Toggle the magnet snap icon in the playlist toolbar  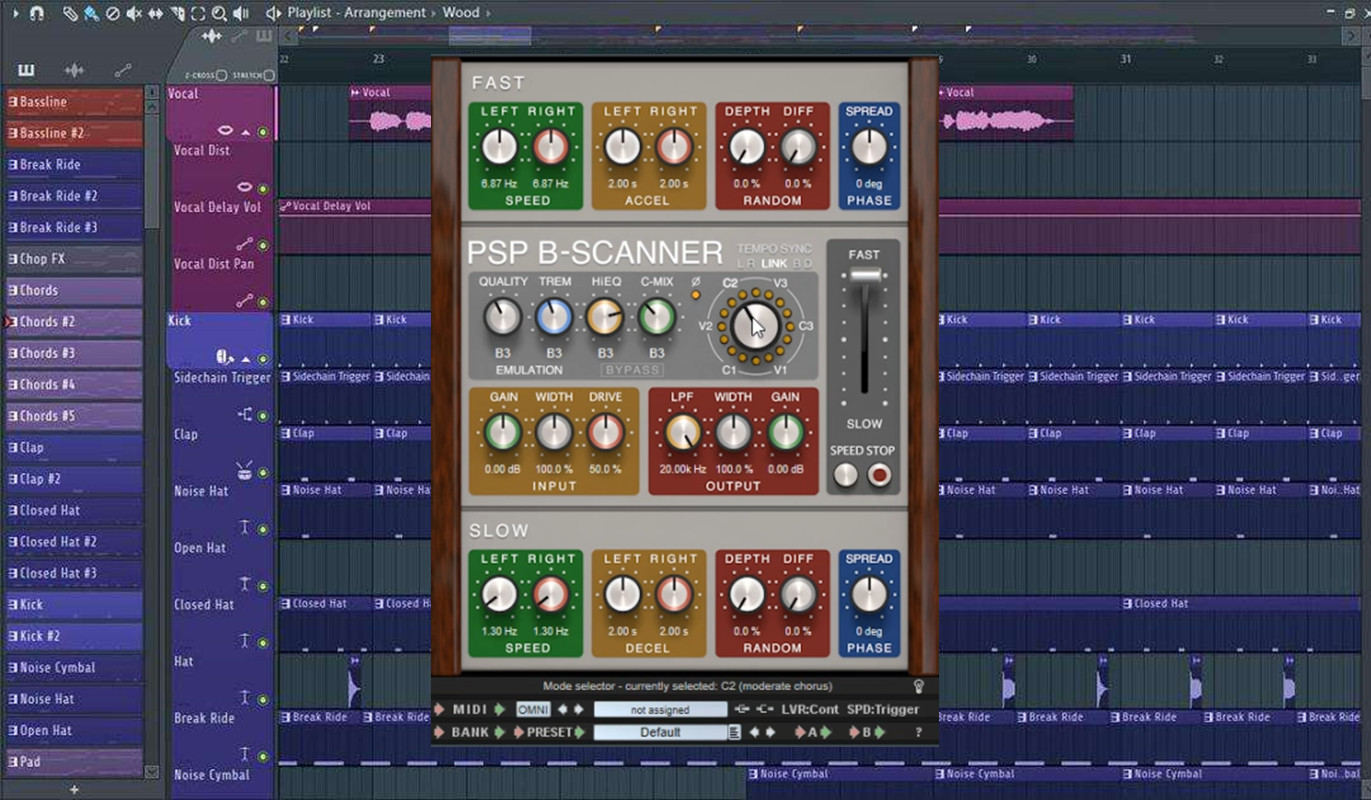pos(37,13)
